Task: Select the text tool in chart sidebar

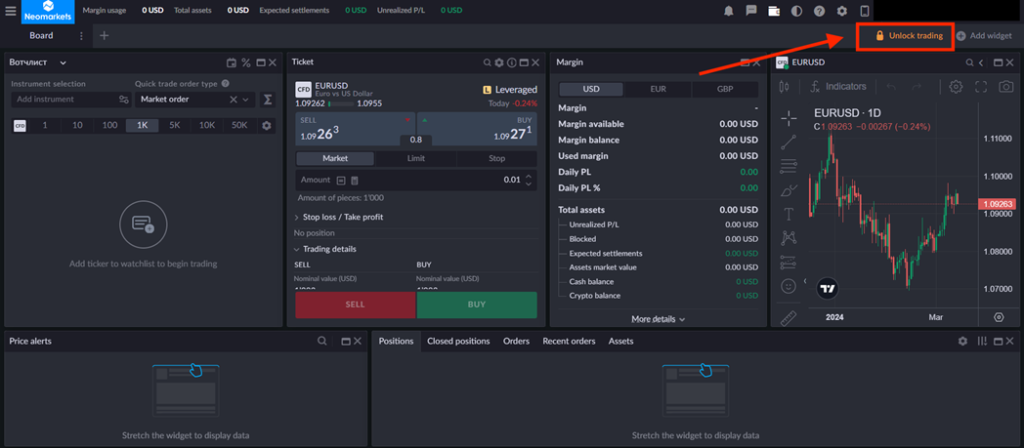Action: (789, 213)
